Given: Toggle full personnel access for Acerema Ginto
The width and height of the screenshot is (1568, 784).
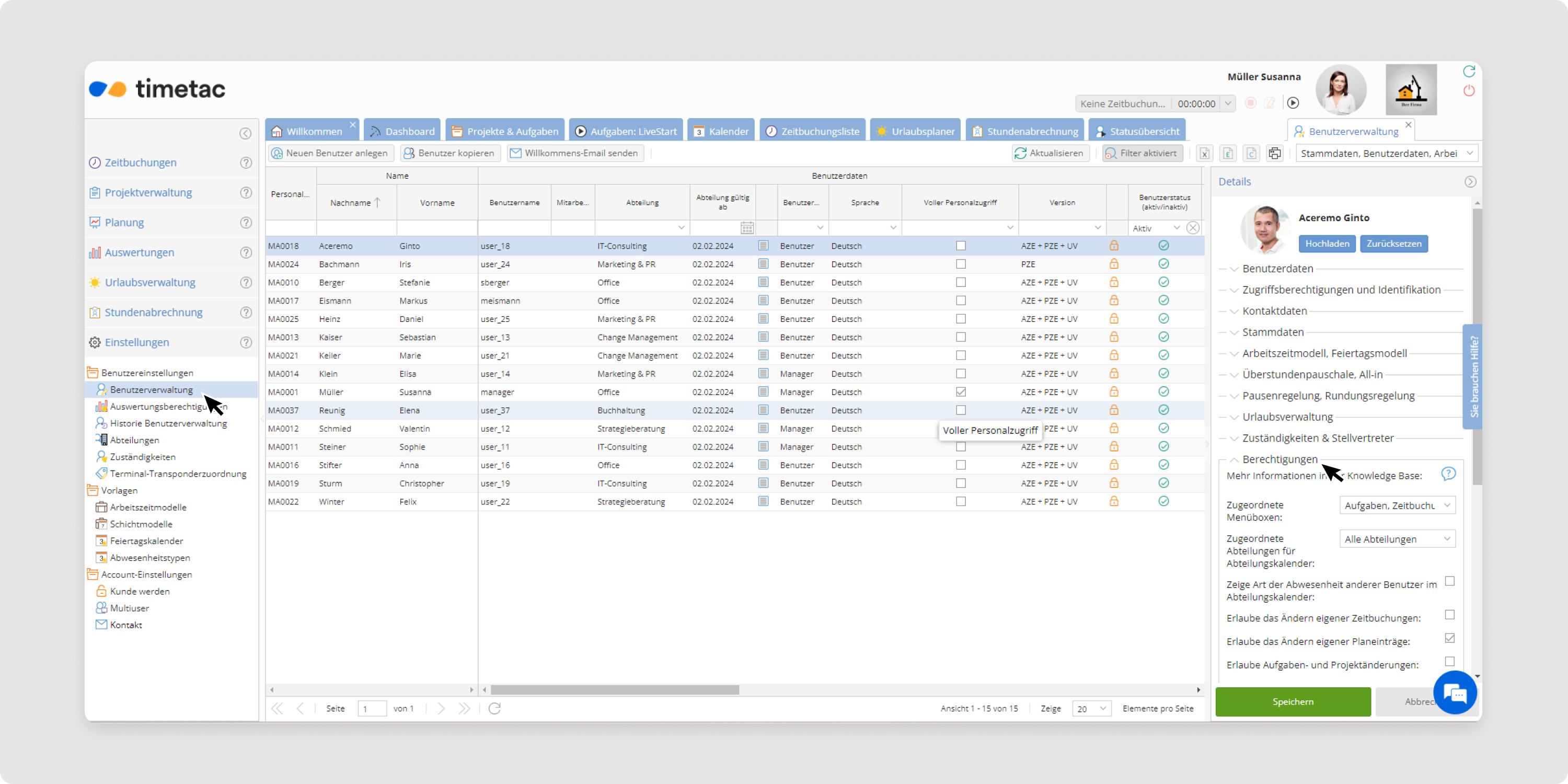Looking at the screenshot, I should click(961, 246).
